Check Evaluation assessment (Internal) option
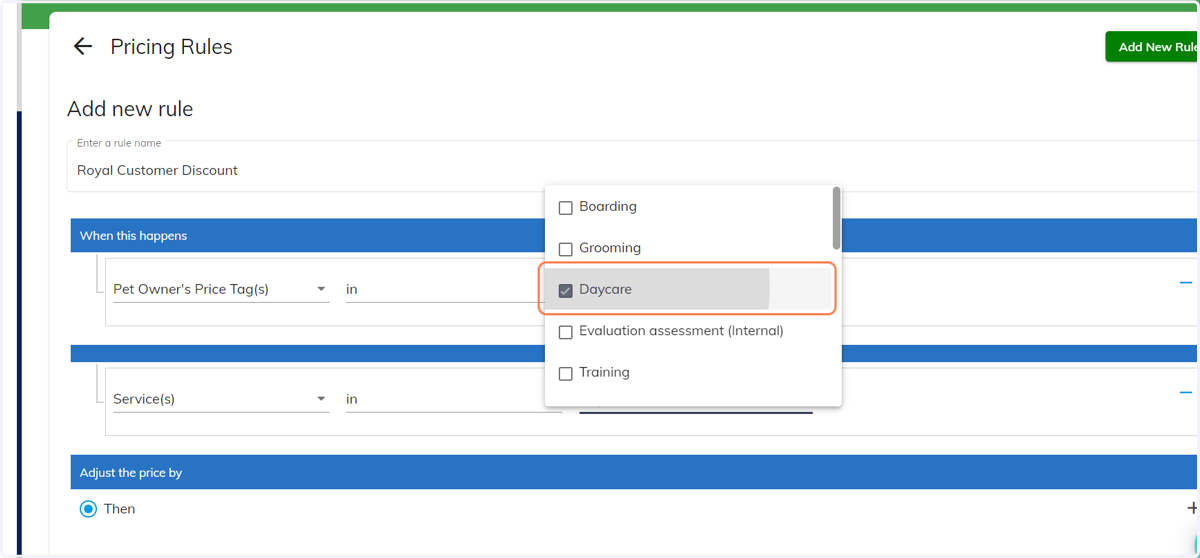This screenshot has width=1200, height=558. pos(565,332)
